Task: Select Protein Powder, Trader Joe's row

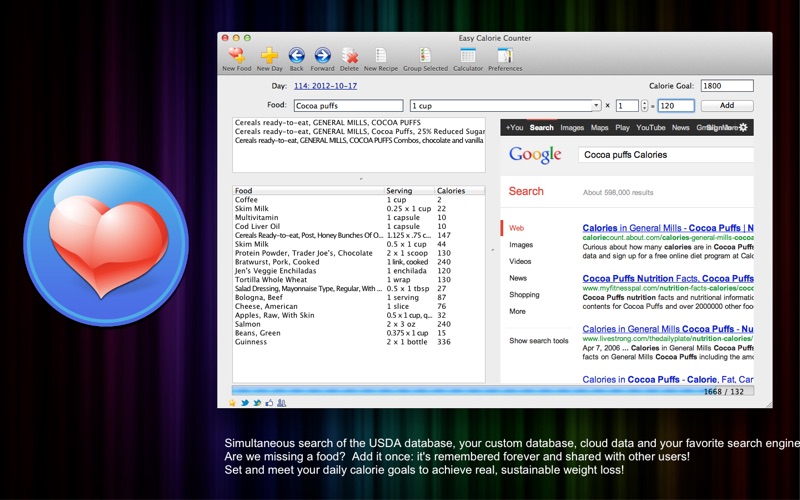Action: click(x=359, y=253)
